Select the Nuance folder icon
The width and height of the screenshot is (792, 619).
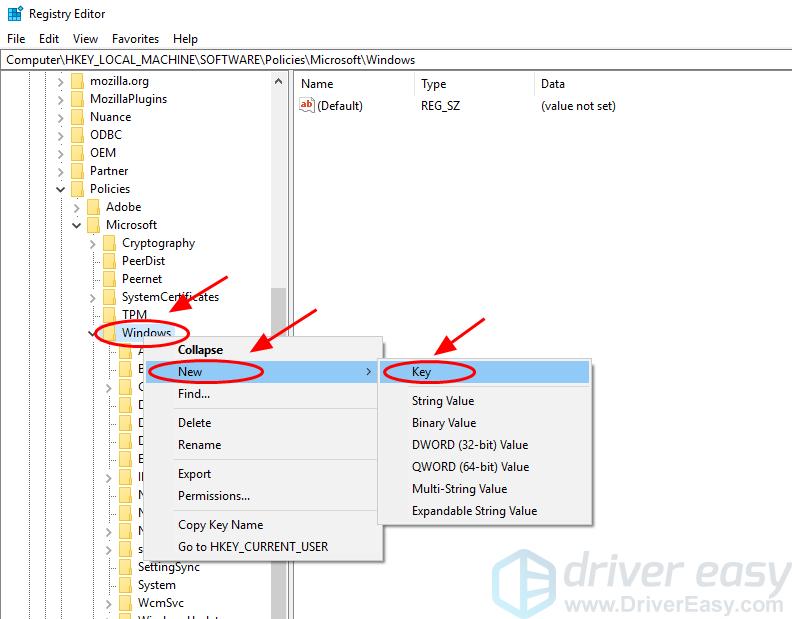click(x=77, y=117)
